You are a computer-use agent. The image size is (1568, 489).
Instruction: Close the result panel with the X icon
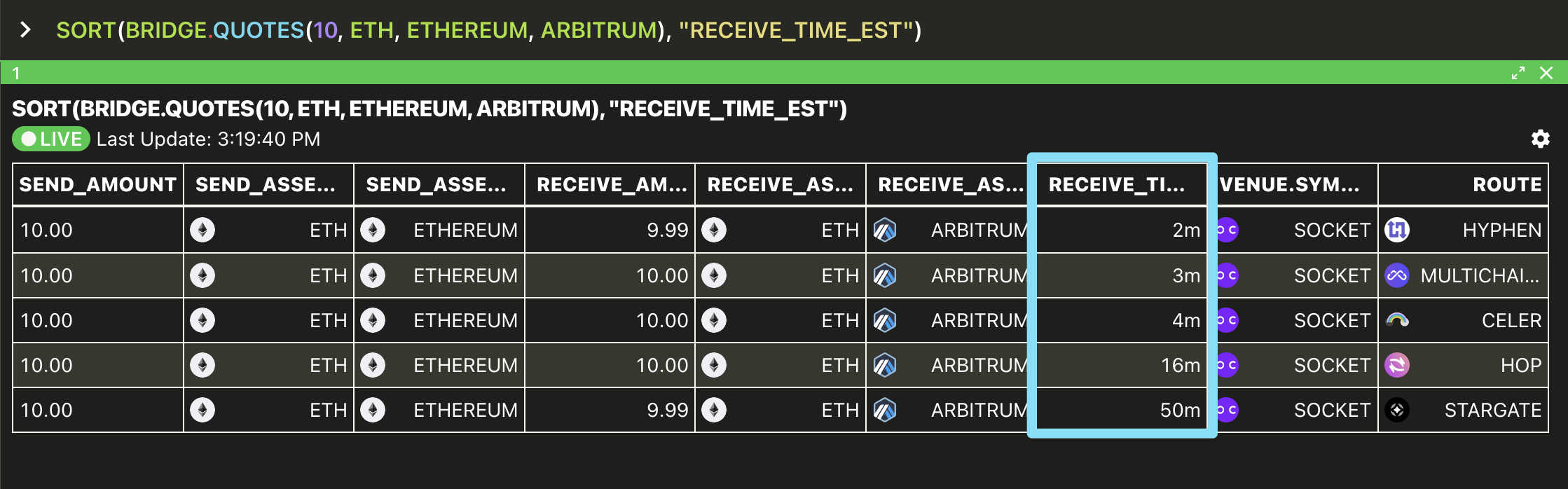pos(1546,73)
